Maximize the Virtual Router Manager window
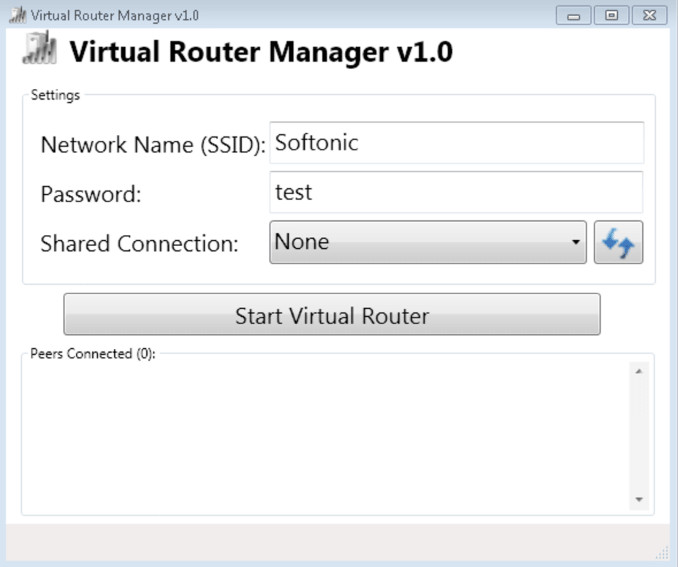The width and height of the screenshot is (678, 567). pos(611,16)
